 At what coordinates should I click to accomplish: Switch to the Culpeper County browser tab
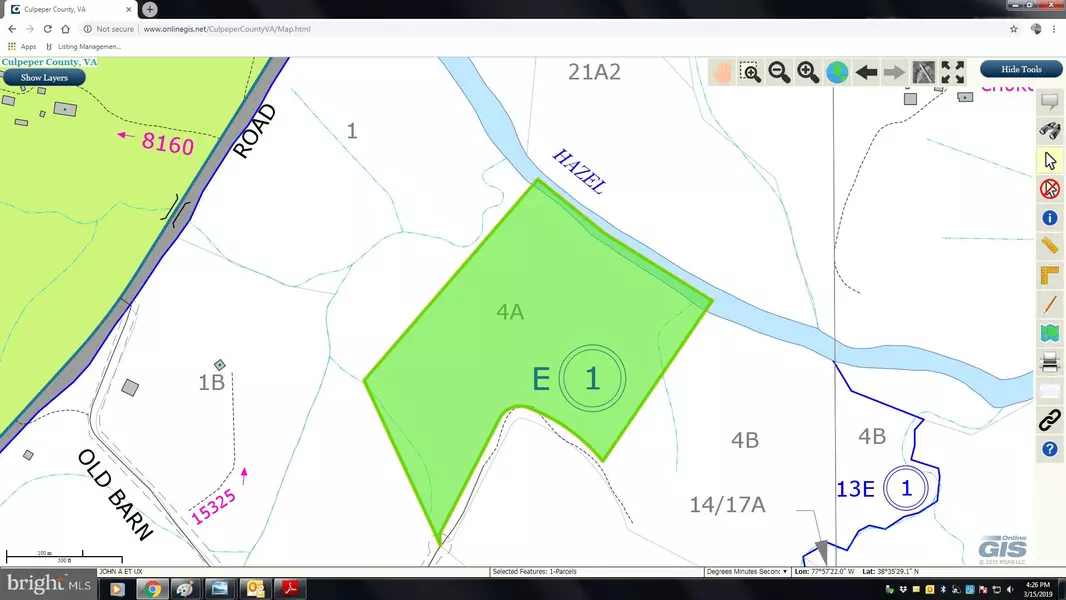[70, 9]
